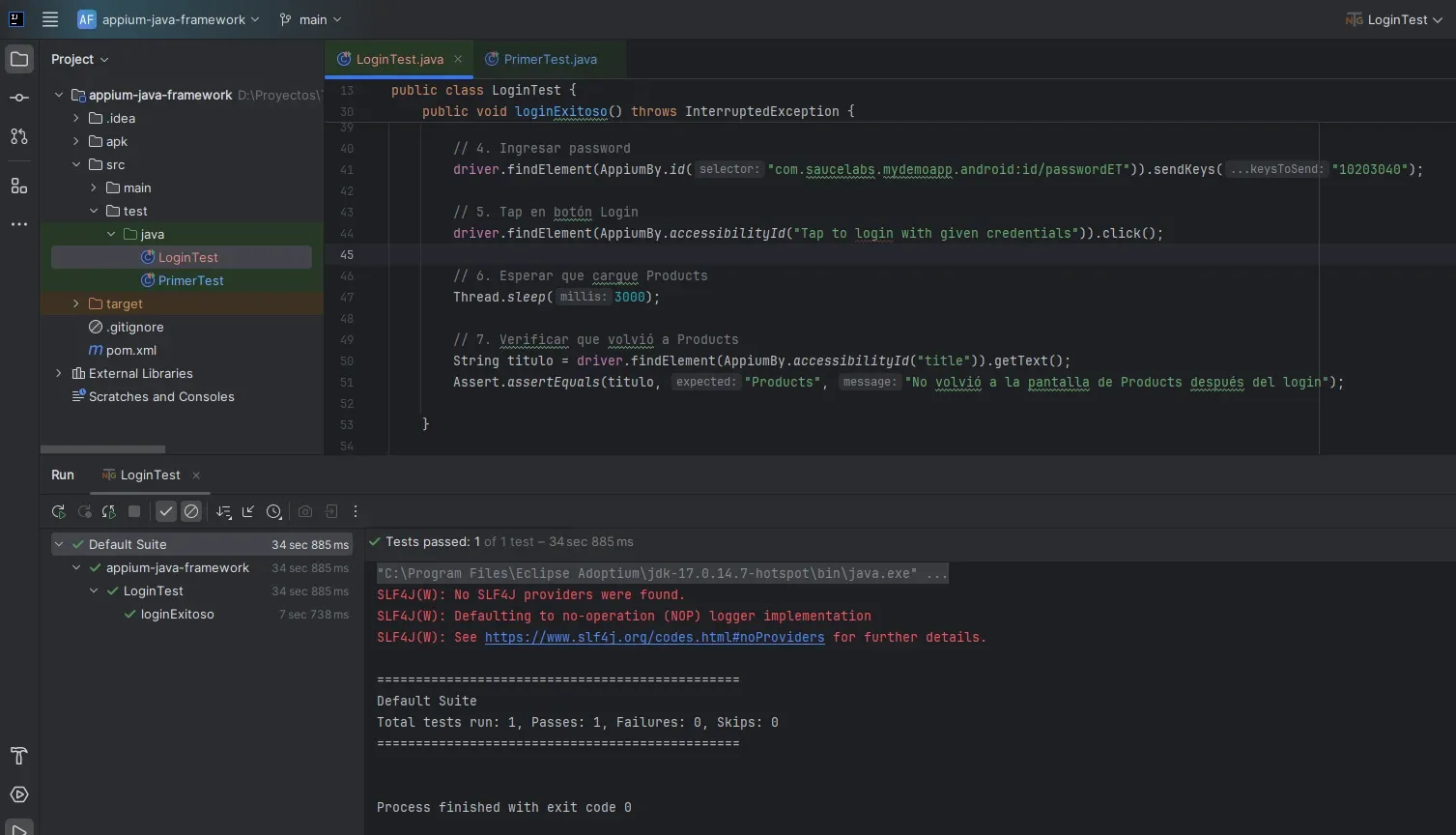Select Scratches and Consoles
Viewport: 1456px width, 835px height.
click(x=153, y=396)
